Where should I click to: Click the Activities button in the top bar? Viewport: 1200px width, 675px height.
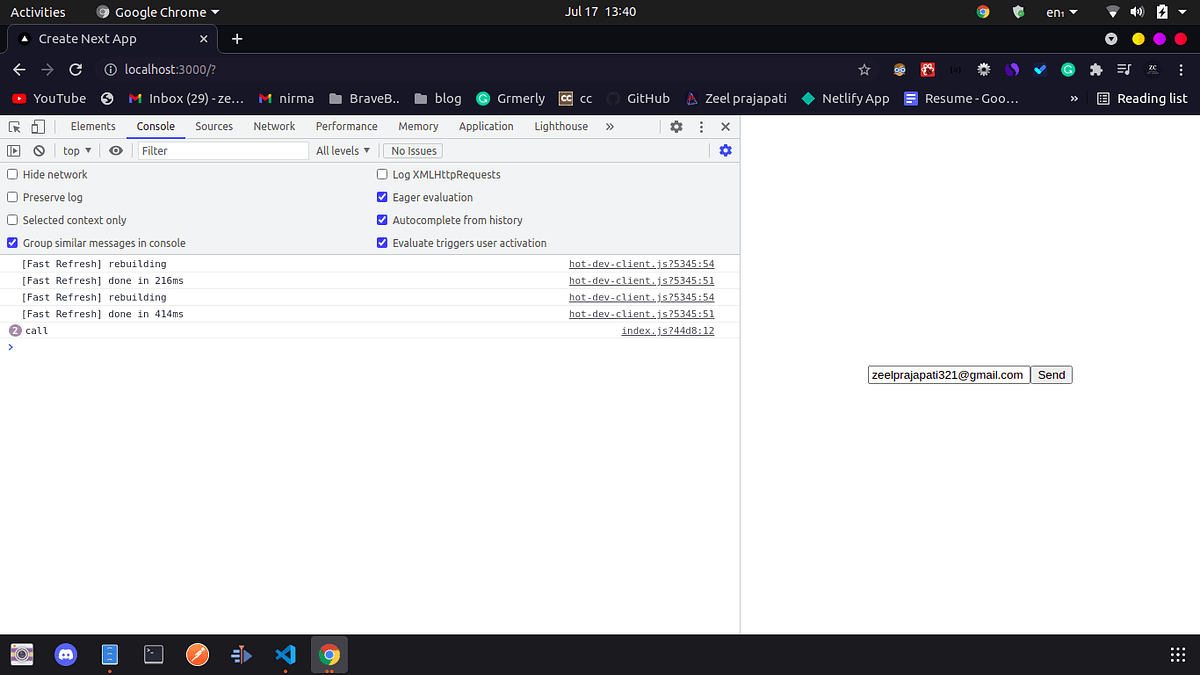tap(38, 12)
